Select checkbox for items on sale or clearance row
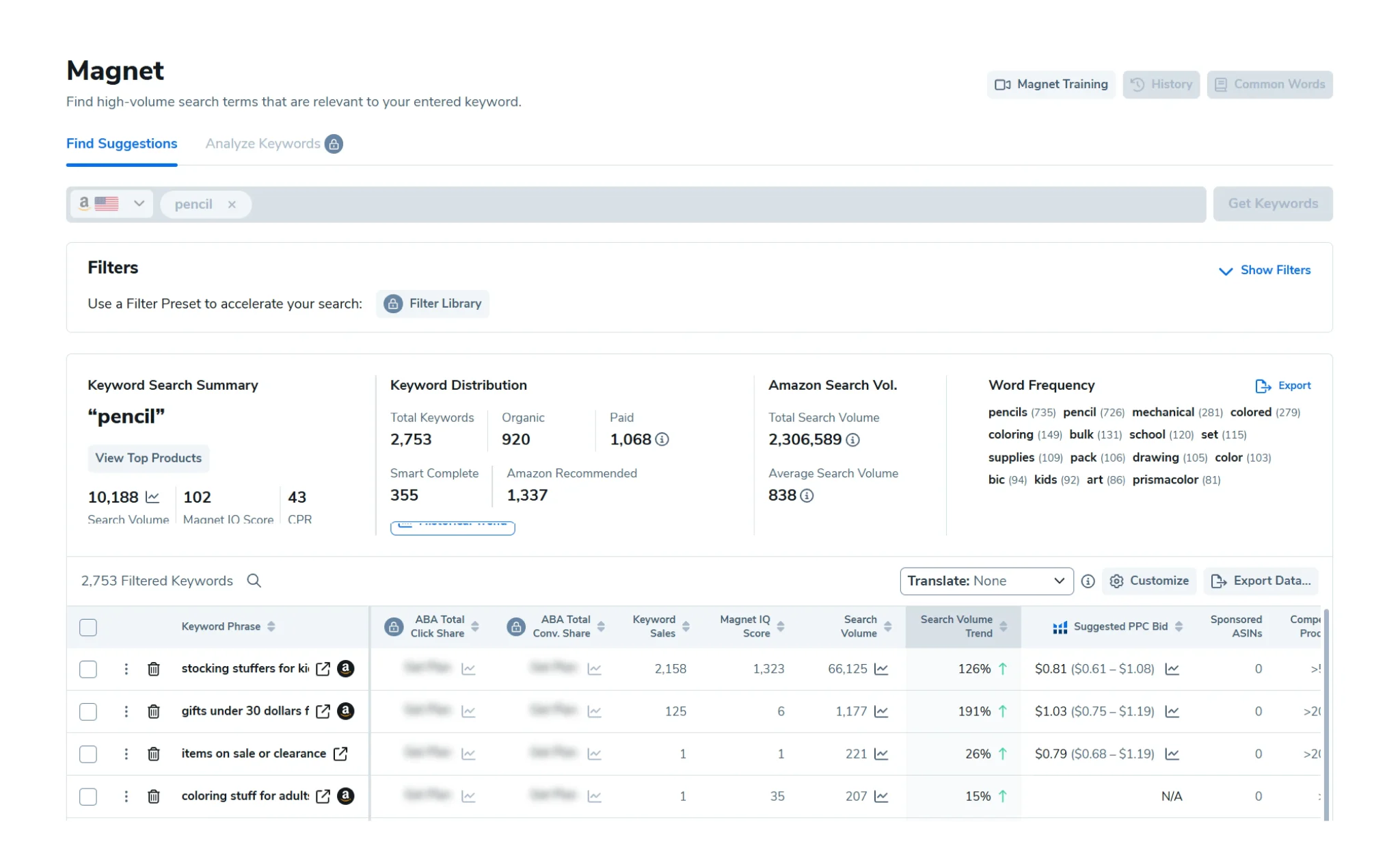The image size is (1400, 861). [x=88, y=754]
